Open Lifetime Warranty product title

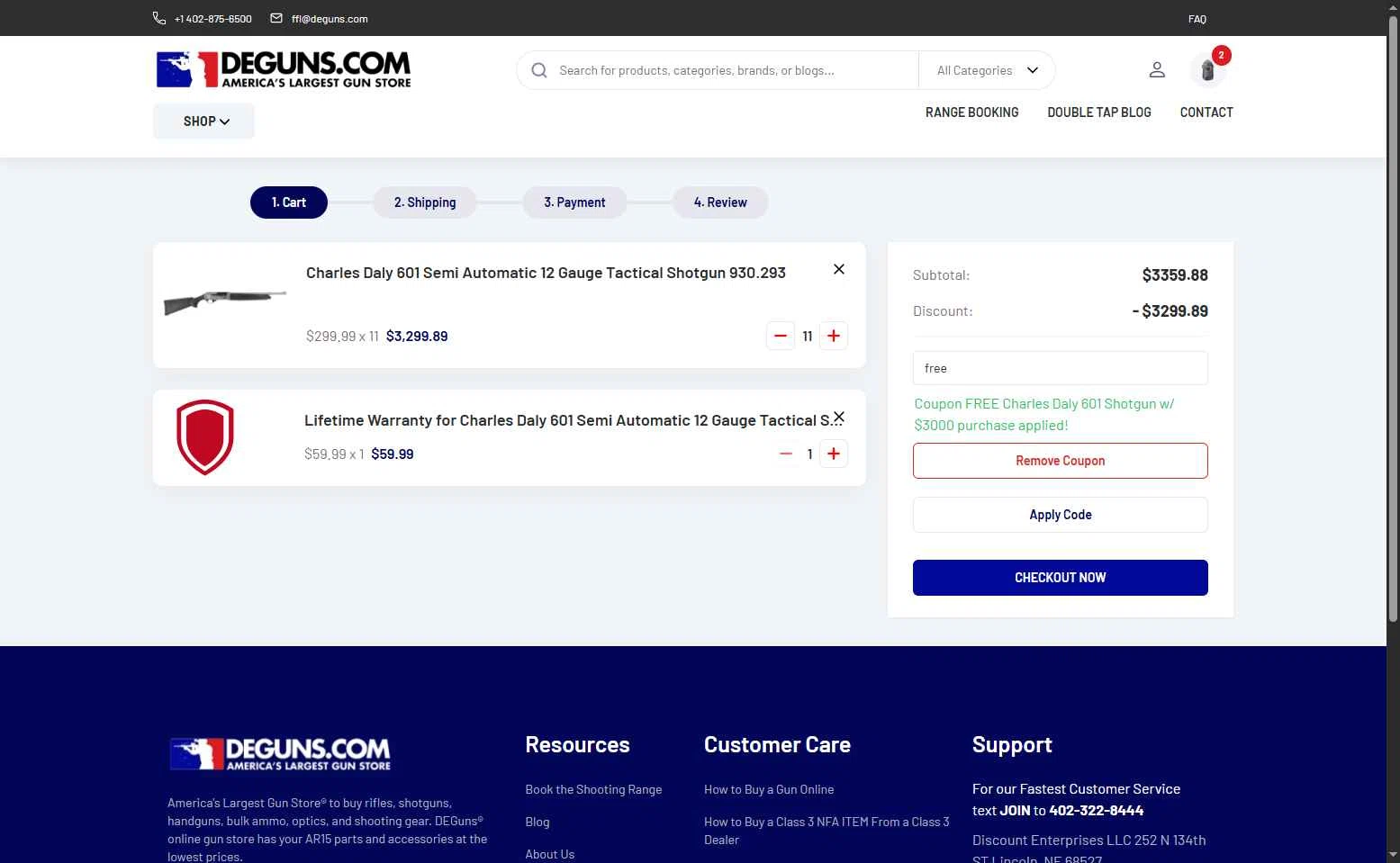pyautogui.click(x=574, y=420)
